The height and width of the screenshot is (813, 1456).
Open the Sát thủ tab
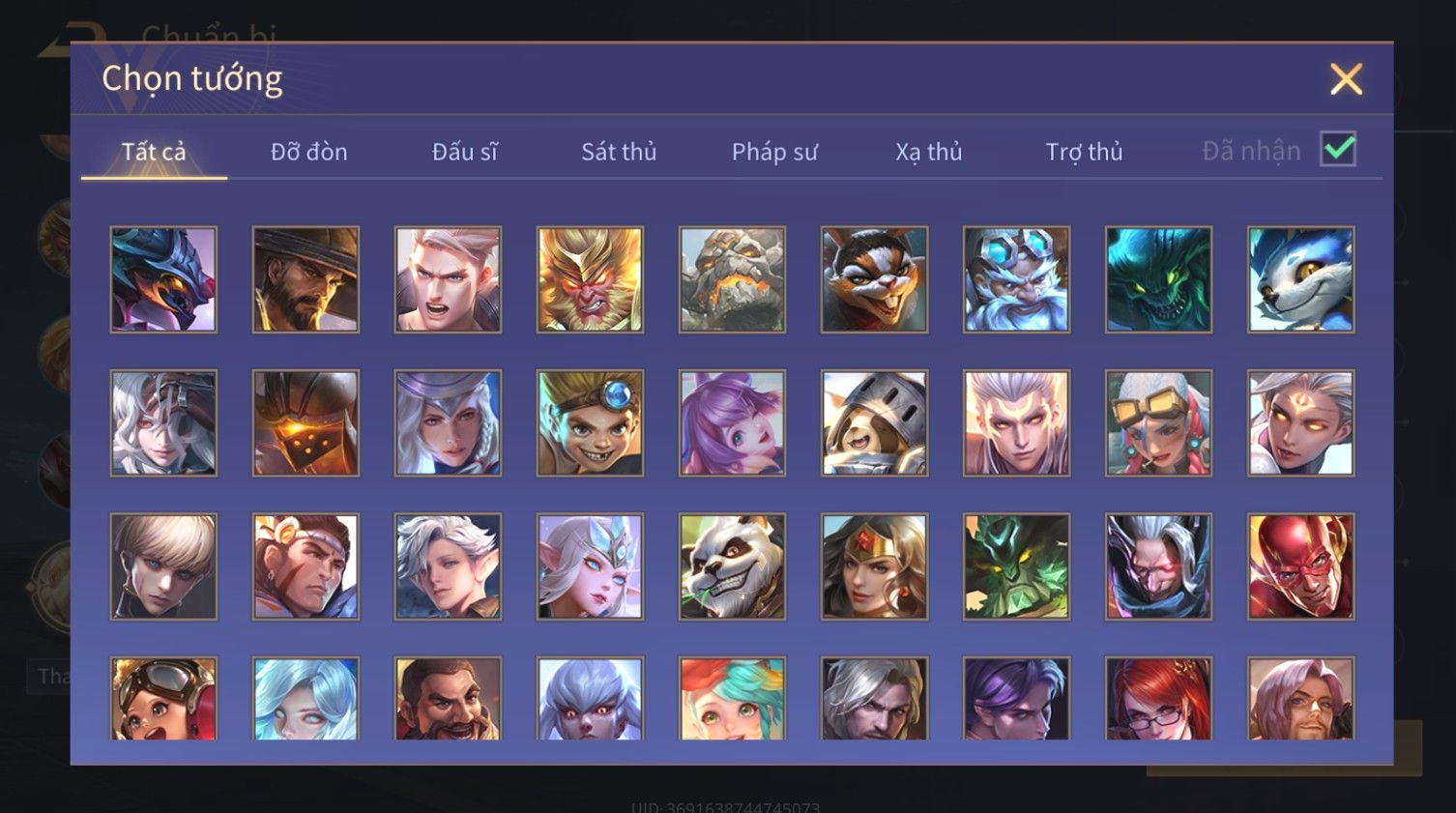click(x=619, y=152)
